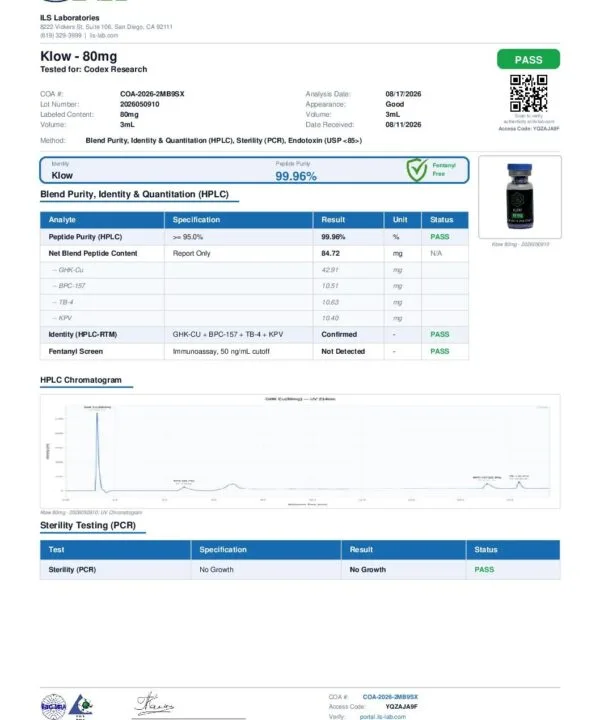Screen dimensions: 600x720
Task: Click the GHK-Cu sub-row label
Action: click(x=68, y=270)
